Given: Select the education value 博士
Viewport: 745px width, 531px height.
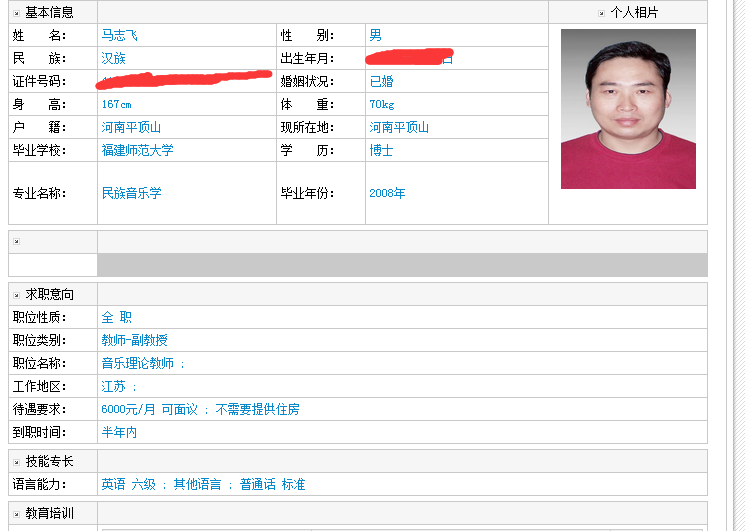Looking at the screenshot, I should tap(382, 151).
